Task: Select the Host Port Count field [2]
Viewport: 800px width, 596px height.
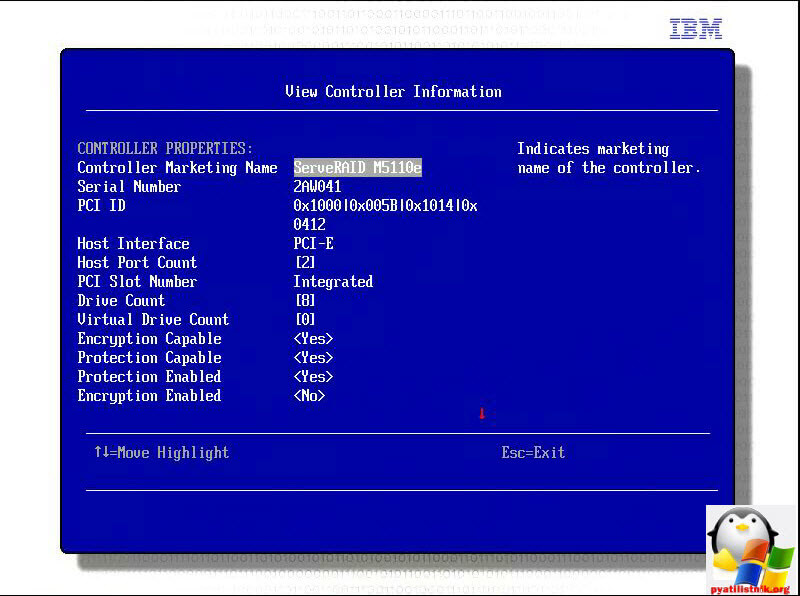Action: tap(305, 262)
